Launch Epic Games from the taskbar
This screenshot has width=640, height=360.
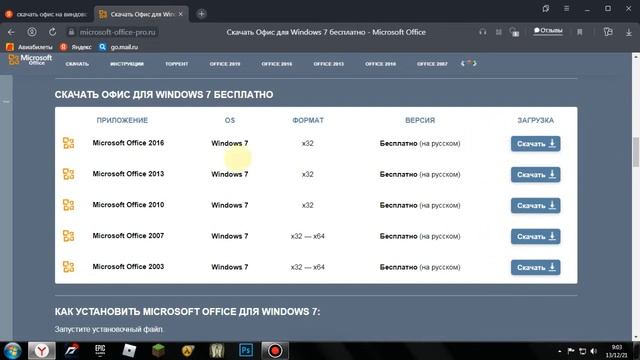[100, 351]
